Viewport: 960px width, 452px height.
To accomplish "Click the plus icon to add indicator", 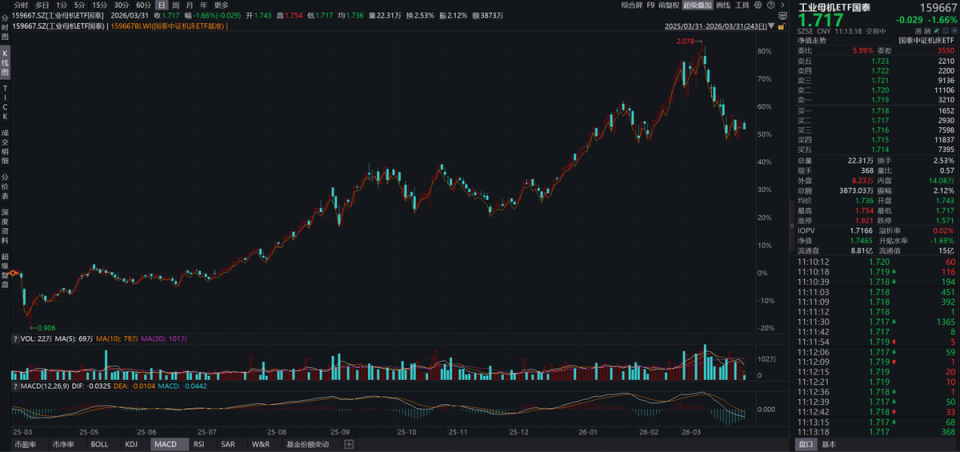I will click(x=348, y=445).
